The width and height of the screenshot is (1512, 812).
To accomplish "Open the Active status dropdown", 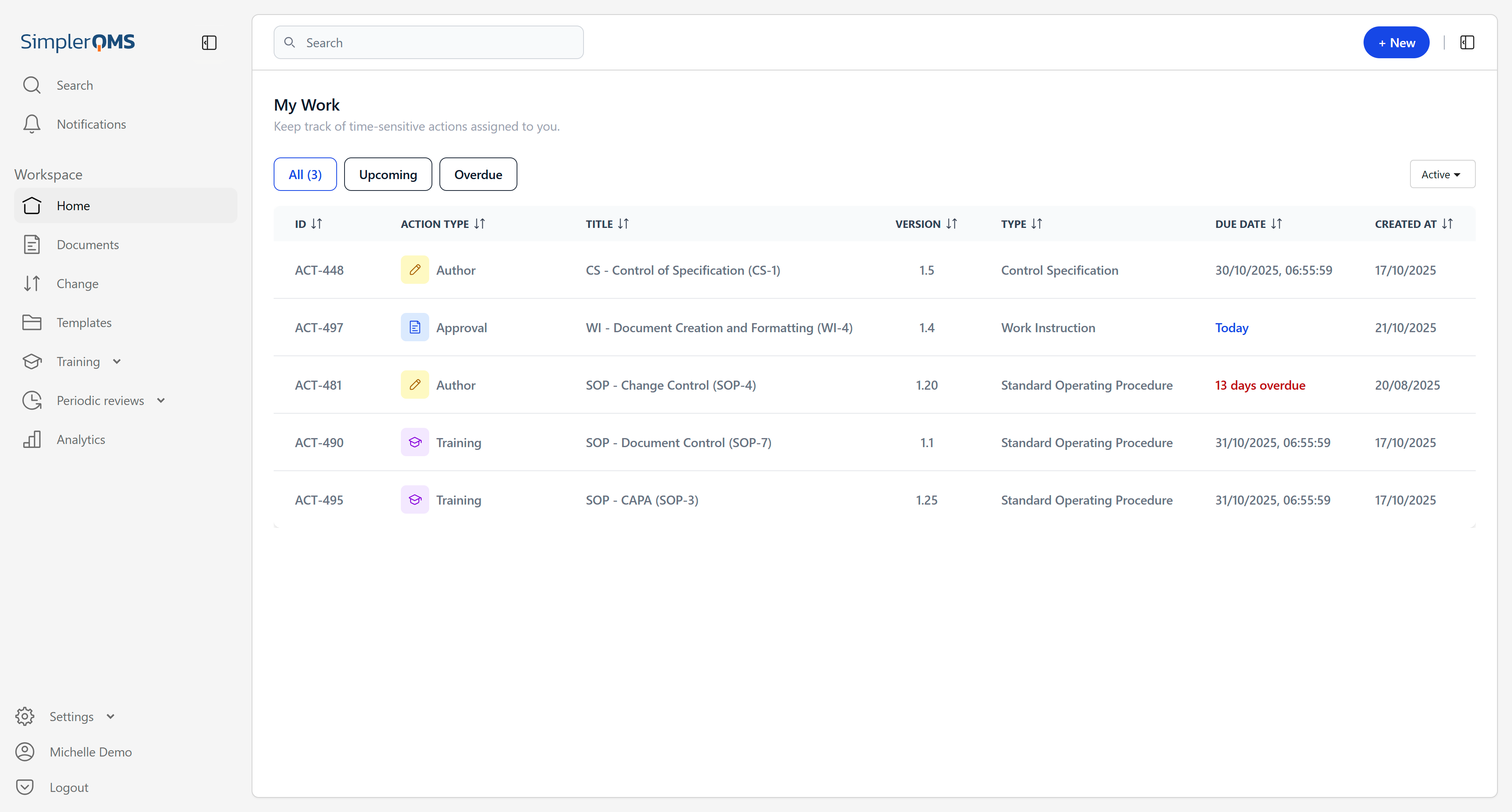I will (1442, 174).
